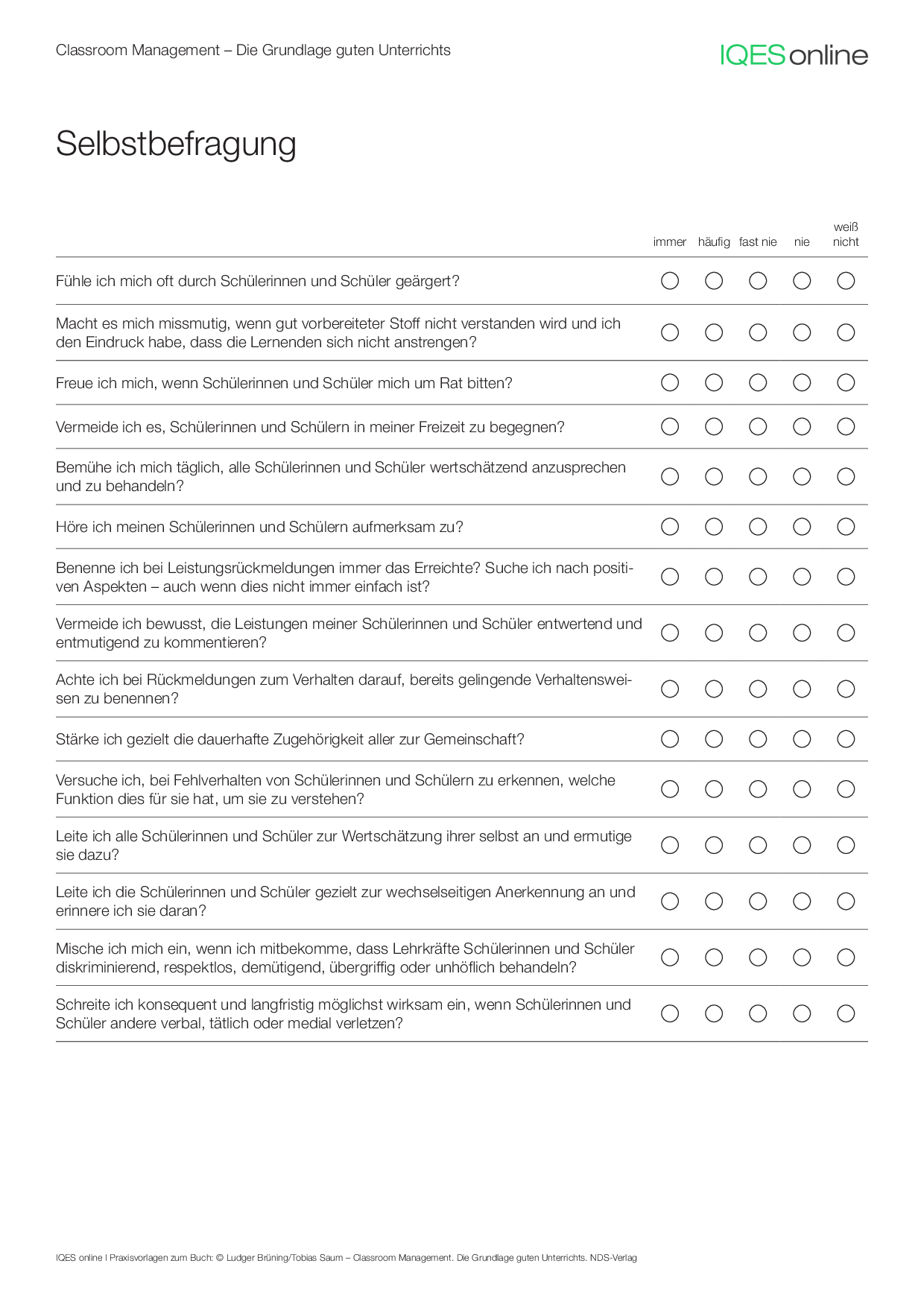Select 'immer' for 'Fühle ich mich oft geärgert'
This screenshot has width=924, height=1307.
[x=670, y=281]
